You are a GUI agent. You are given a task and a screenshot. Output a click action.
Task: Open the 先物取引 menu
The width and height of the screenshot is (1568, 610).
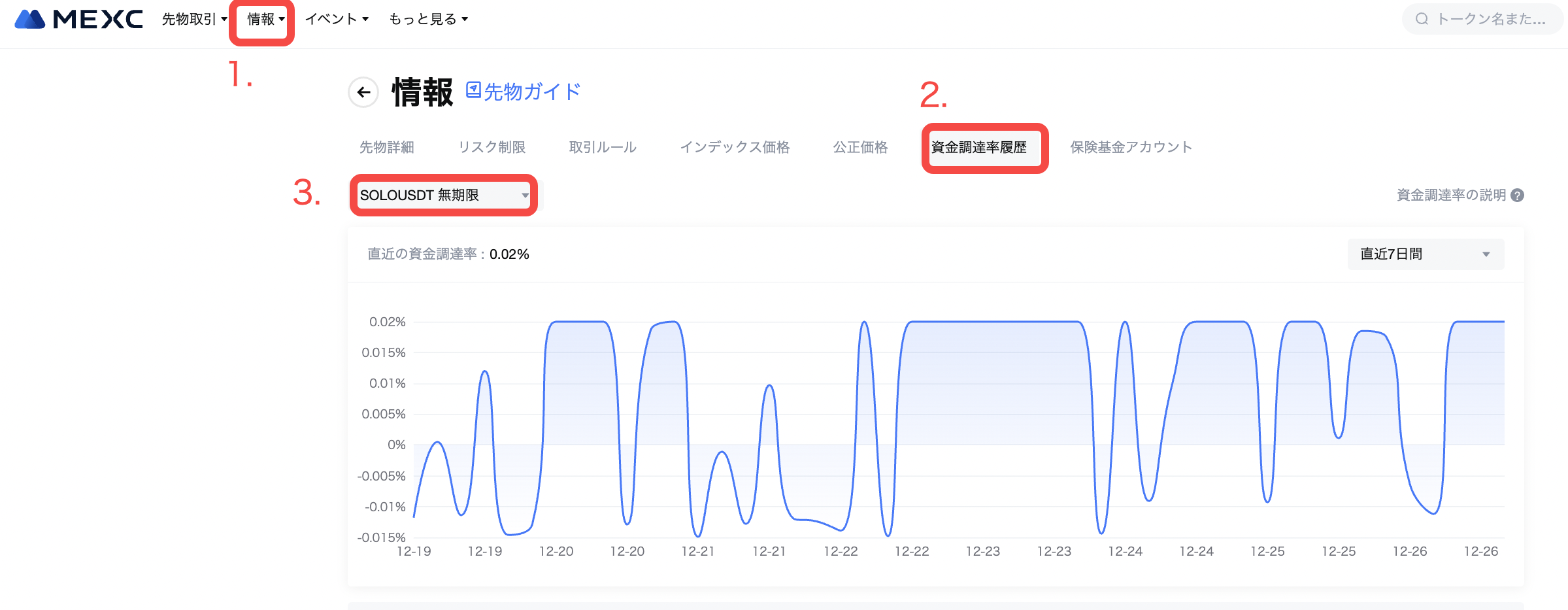click(x=194, y=19)
